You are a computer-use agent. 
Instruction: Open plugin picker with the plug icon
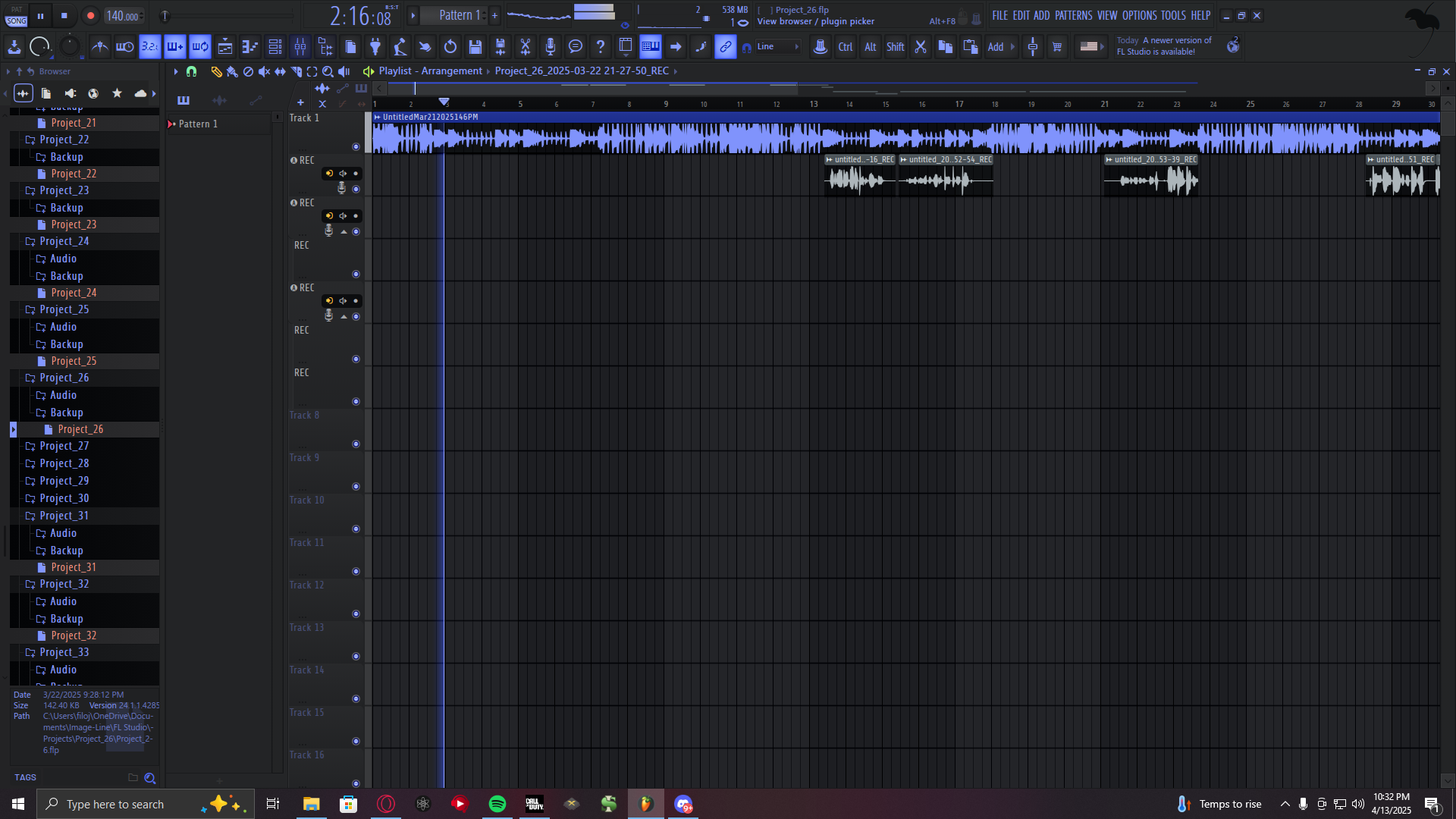(375, 47)
